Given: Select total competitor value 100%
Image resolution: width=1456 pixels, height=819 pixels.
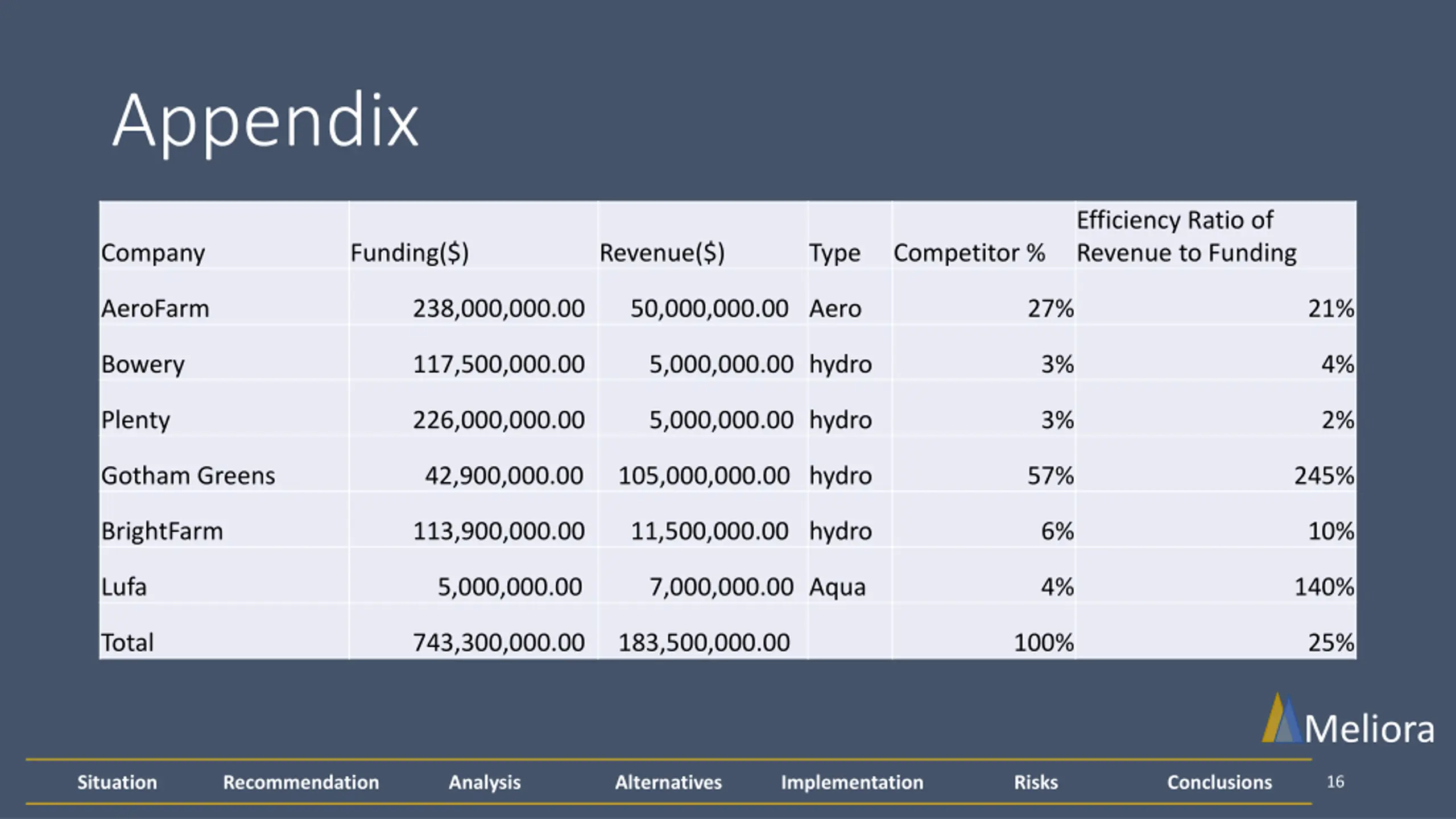Looking at the screenshot, I should [1044, 643].
